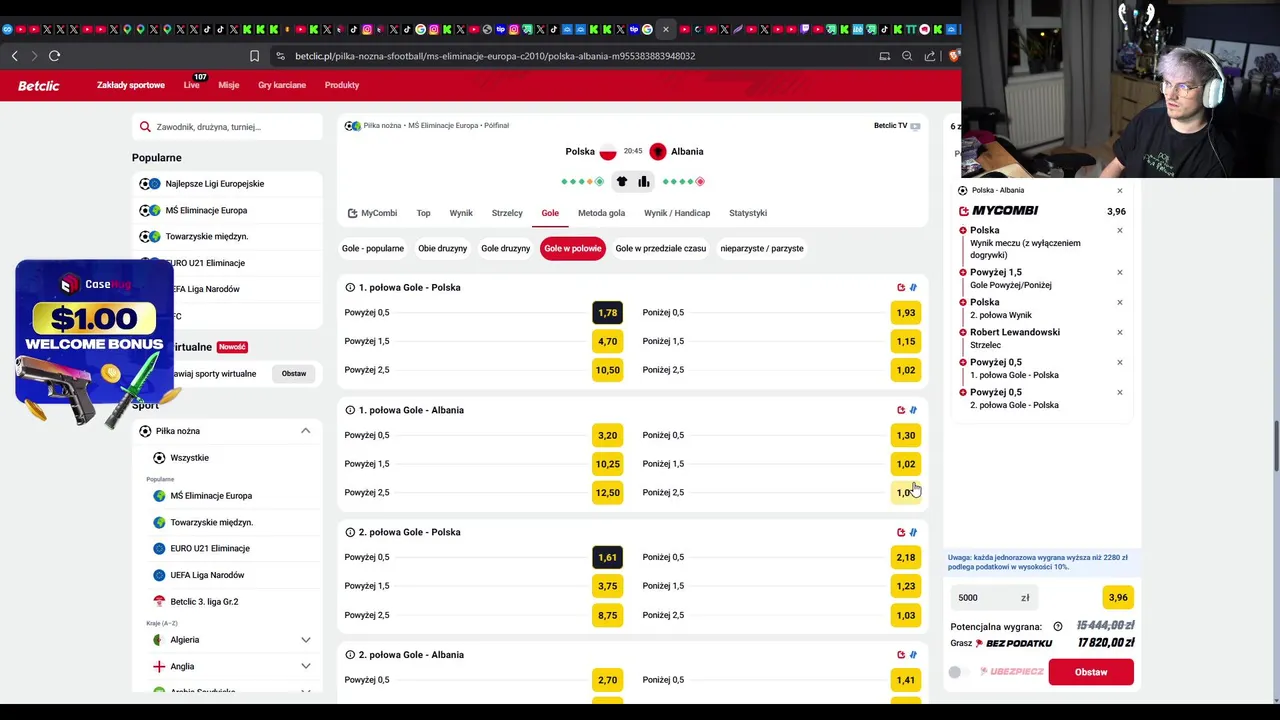Click blue icon in 2. połowa Gole - Polska header
1280x720 pixels.
(913, 532)
